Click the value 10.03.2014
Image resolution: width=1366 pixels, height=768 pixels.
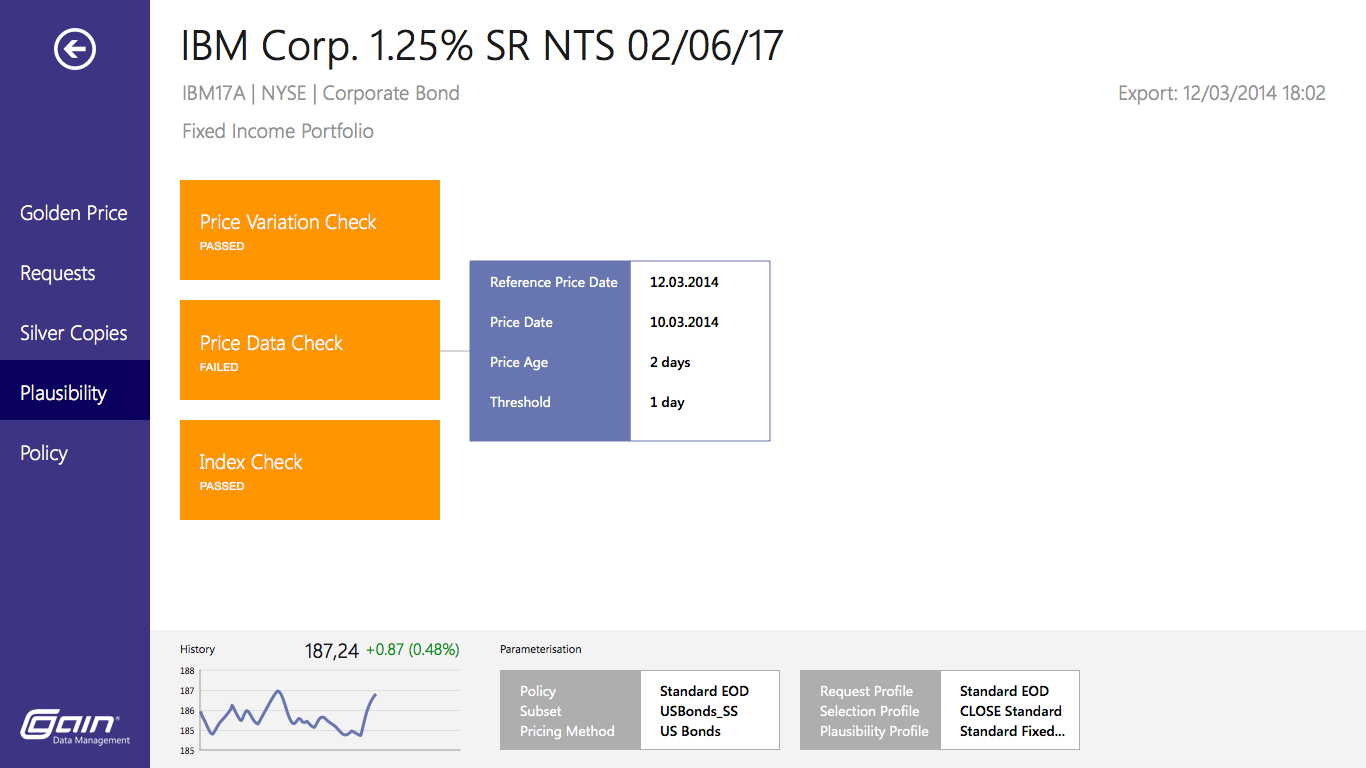coord(684,322)
